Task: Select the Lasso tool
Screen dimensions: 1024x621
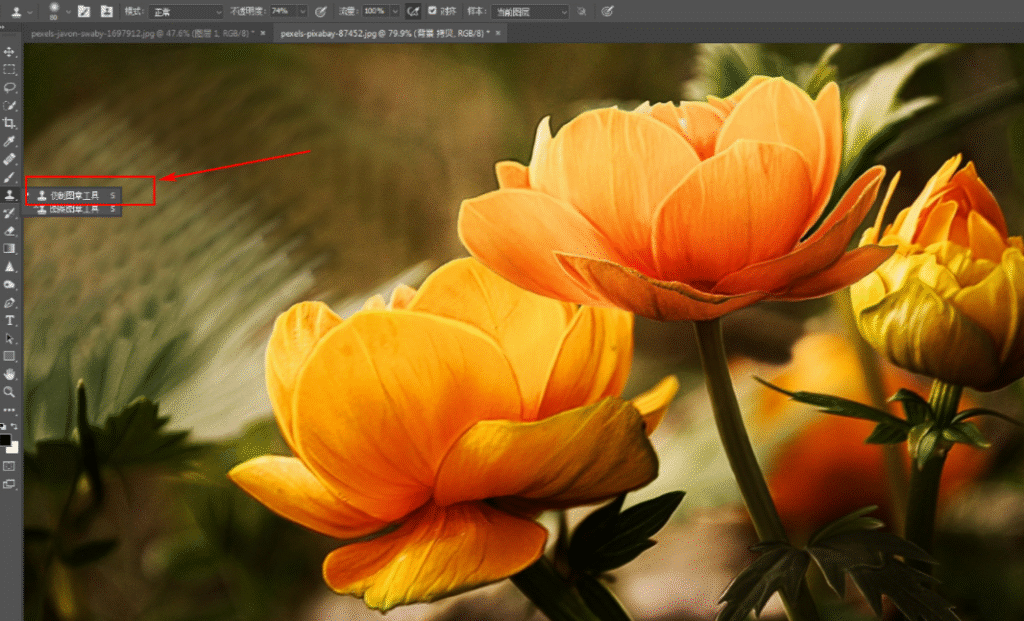Action: 9,88
